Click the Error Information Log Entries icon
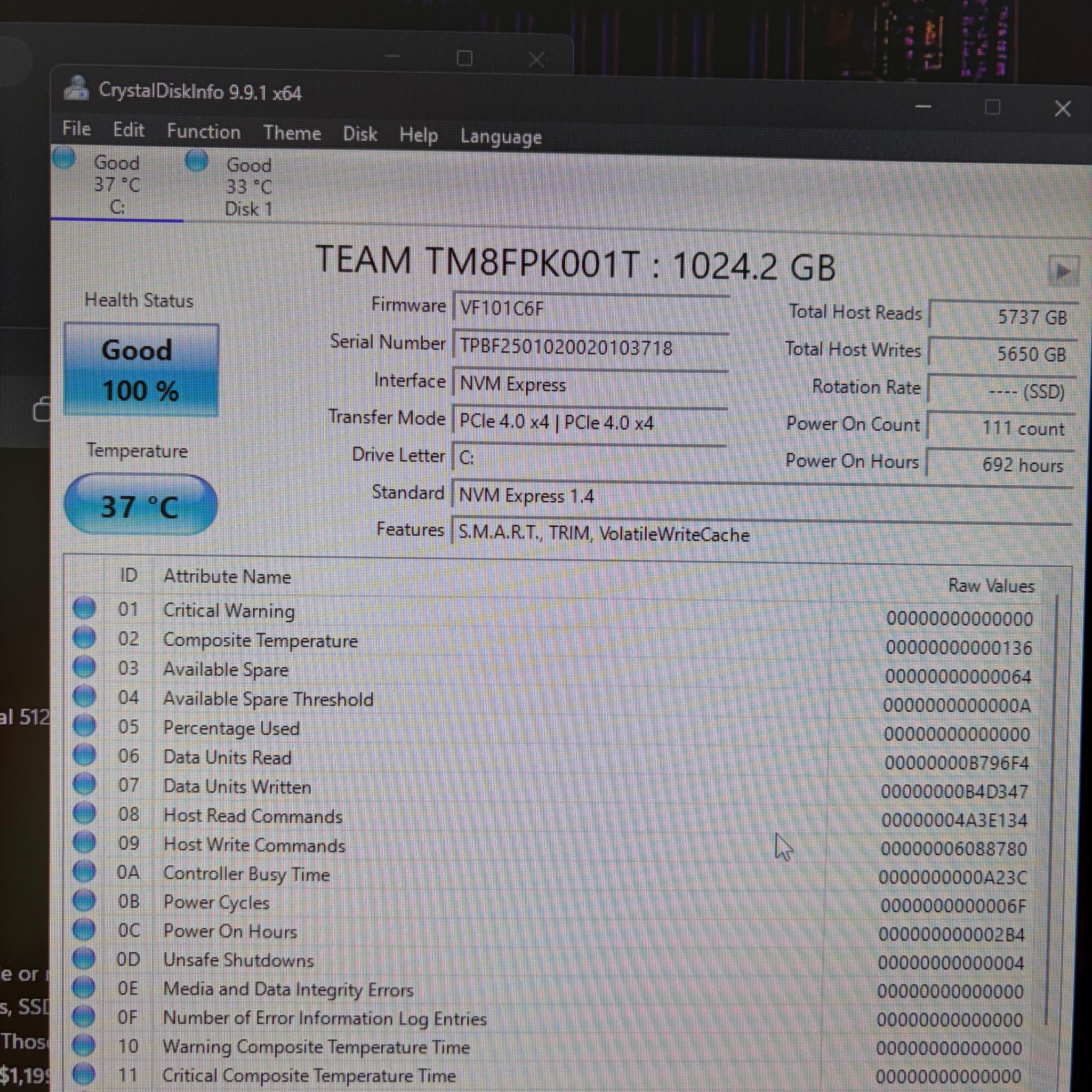 [x=84, y=1016]
